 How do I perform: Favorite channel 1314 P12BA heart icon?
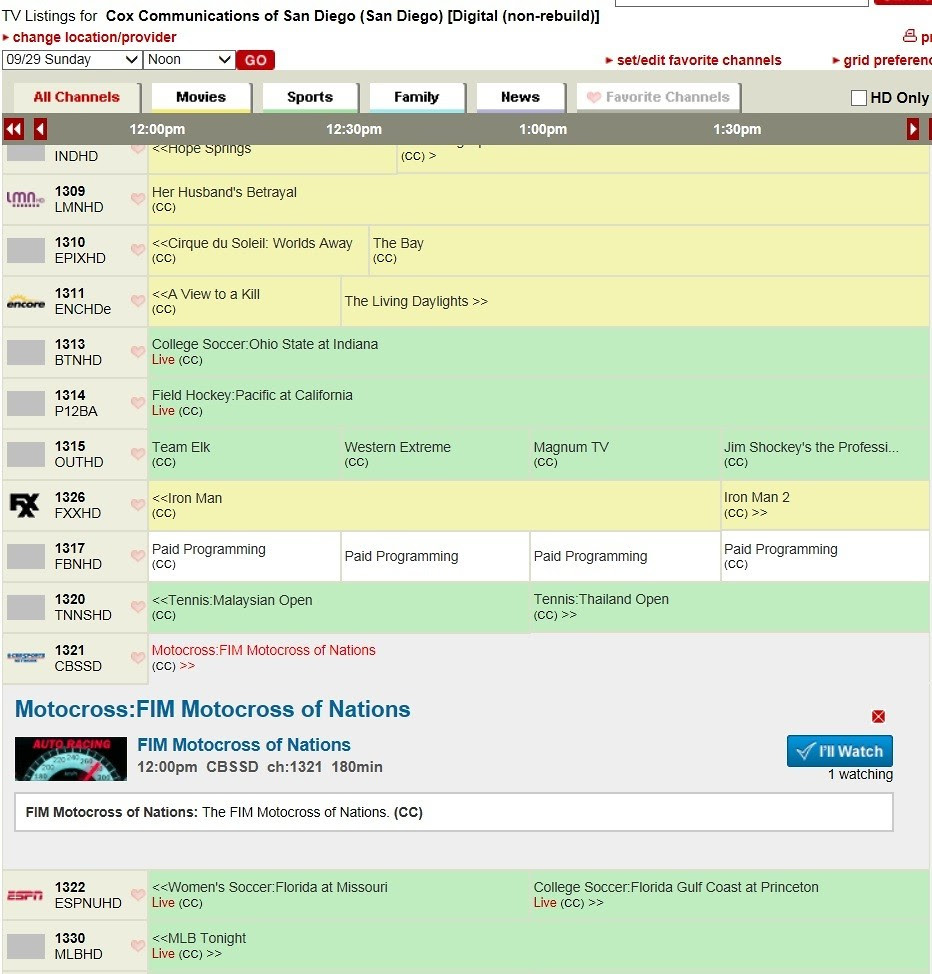(x=138, y=403)
